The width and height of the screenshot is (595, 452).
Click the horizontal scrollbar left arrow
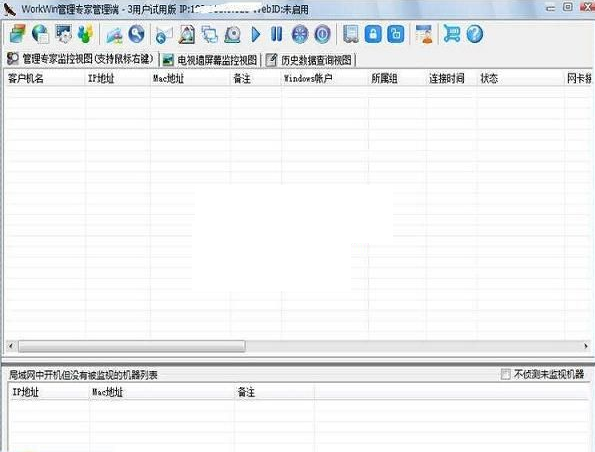[x=11, y=346]
